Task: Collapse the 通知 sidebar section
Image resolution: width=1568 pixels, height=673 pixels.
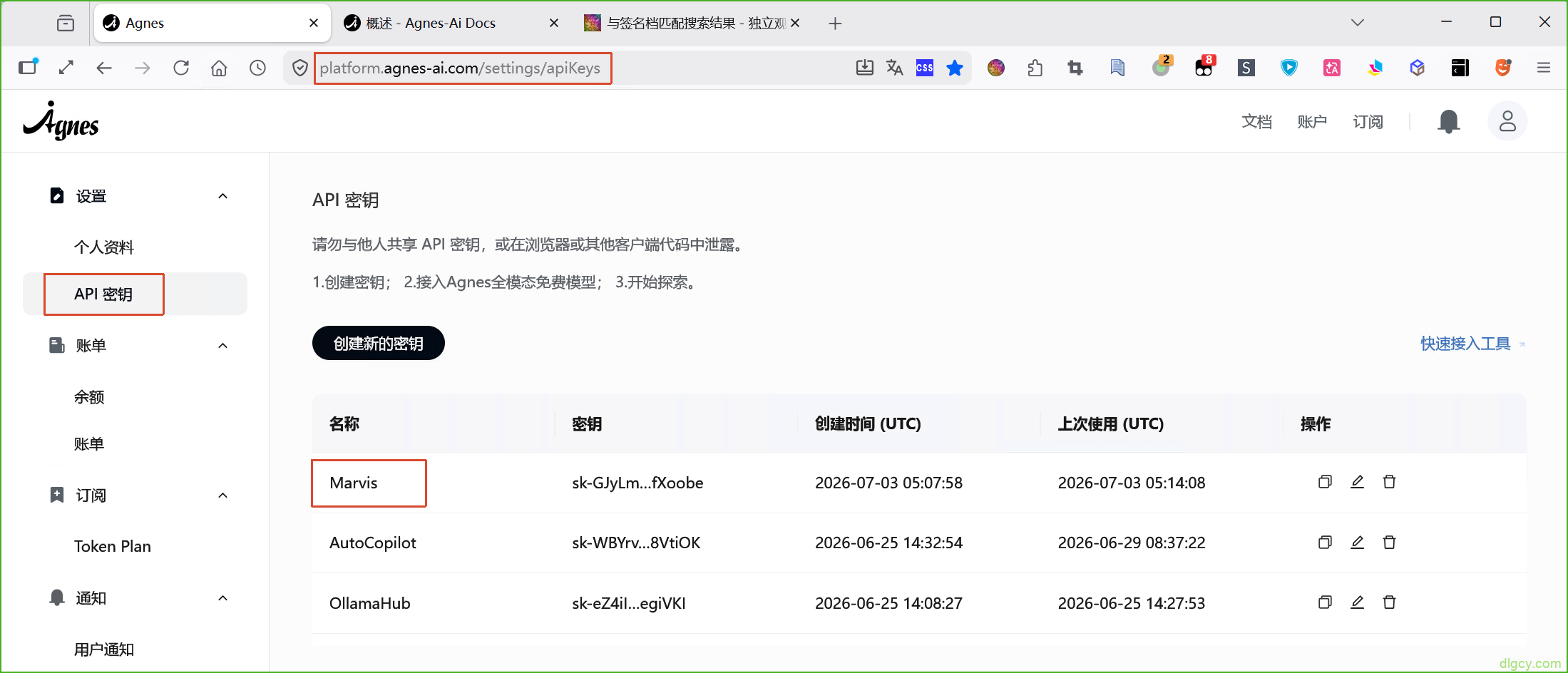Action: pyautogui.click(x=222, y=598)
